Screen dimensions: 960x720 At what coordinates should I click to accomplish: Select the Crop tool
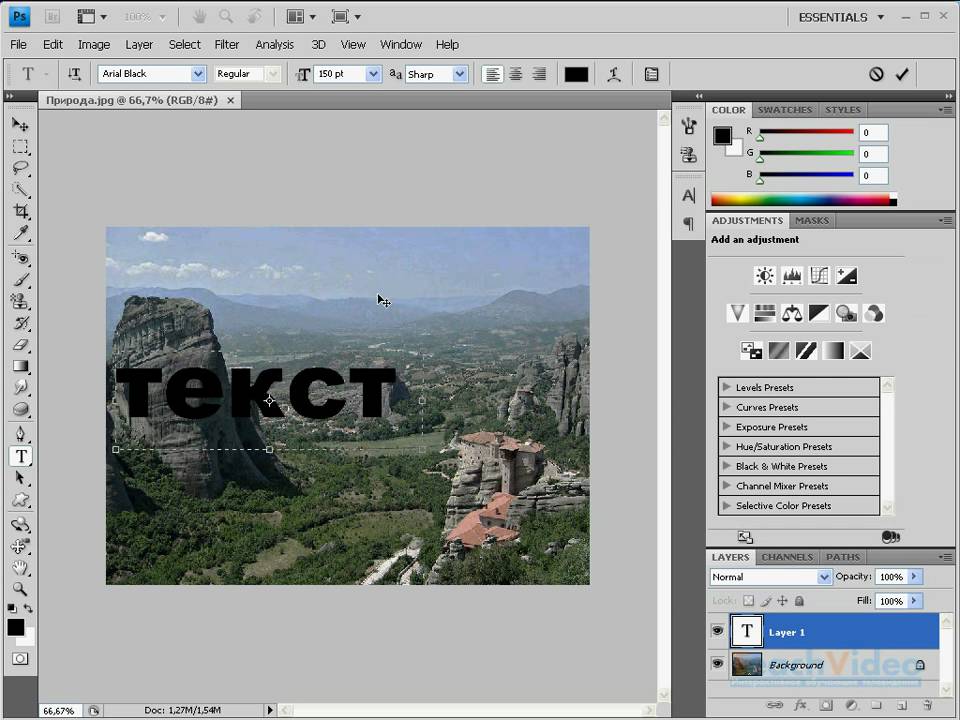click(20, 211)
